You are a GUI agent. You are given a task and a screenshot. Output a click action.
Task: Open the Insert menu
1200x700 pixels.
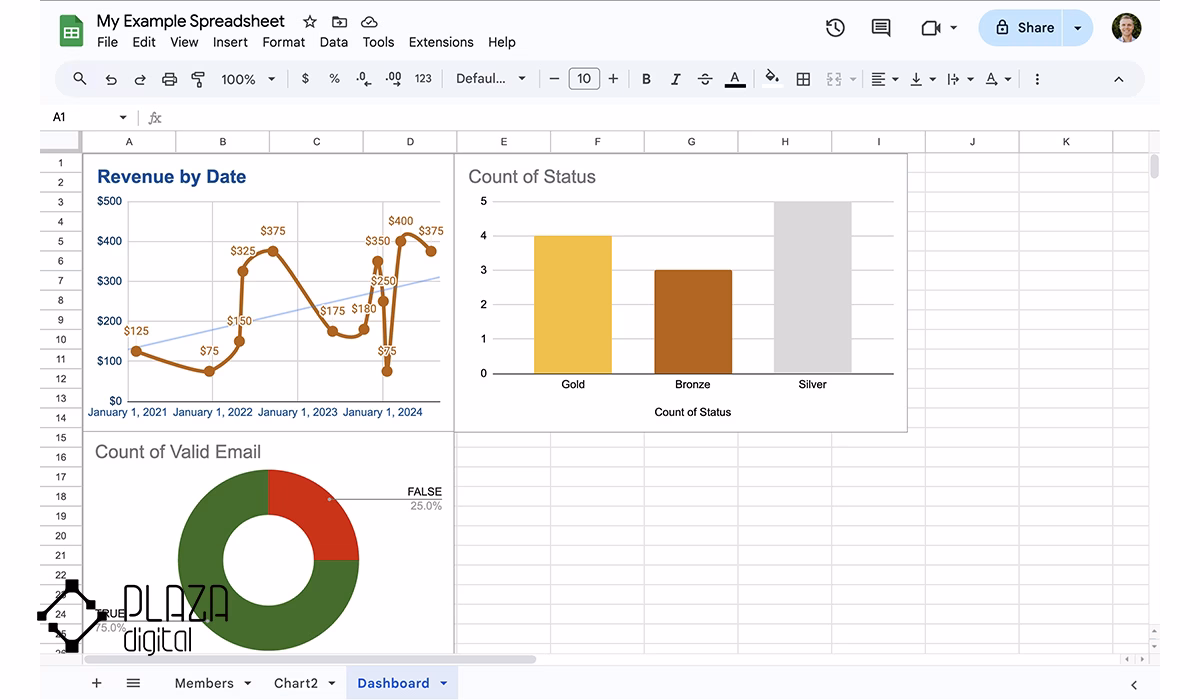tap(230, 42)
